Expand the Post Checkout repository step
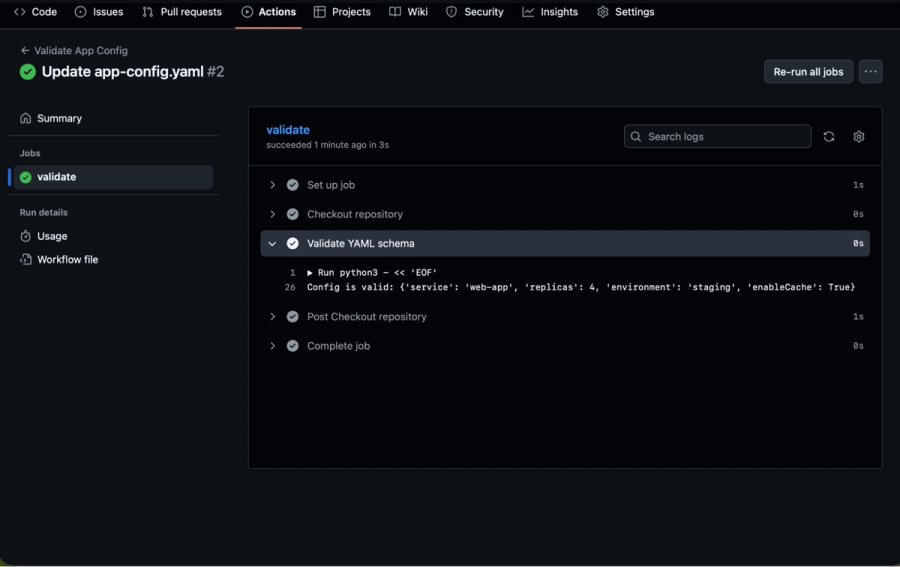 273,317
